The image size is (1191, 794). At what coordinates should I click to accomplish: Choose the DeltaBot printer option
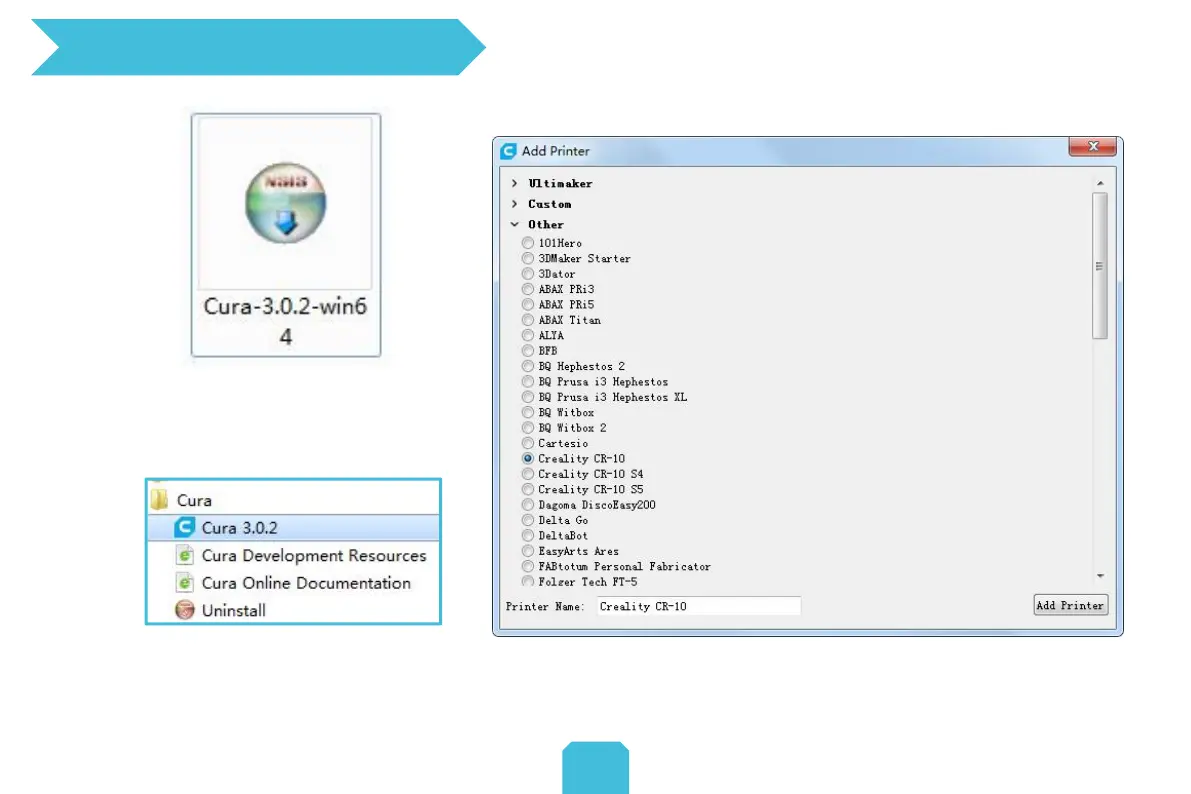click(x=528, y=535)
